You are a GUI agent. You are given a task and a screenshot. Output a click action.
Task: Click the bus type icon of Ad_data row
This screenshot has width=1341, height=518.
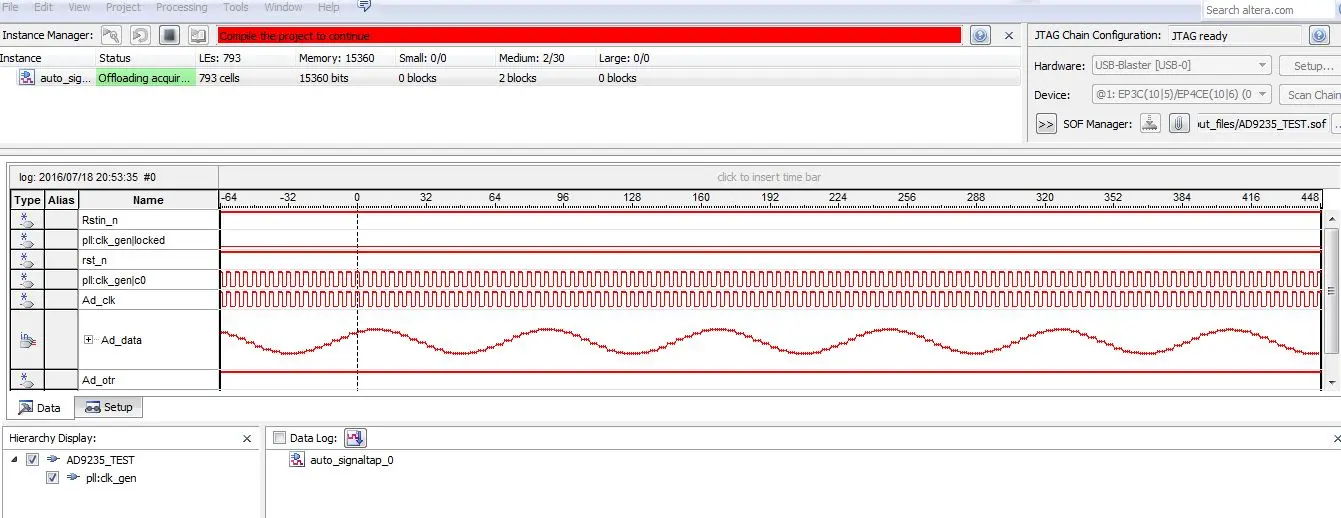click(28, 340)
